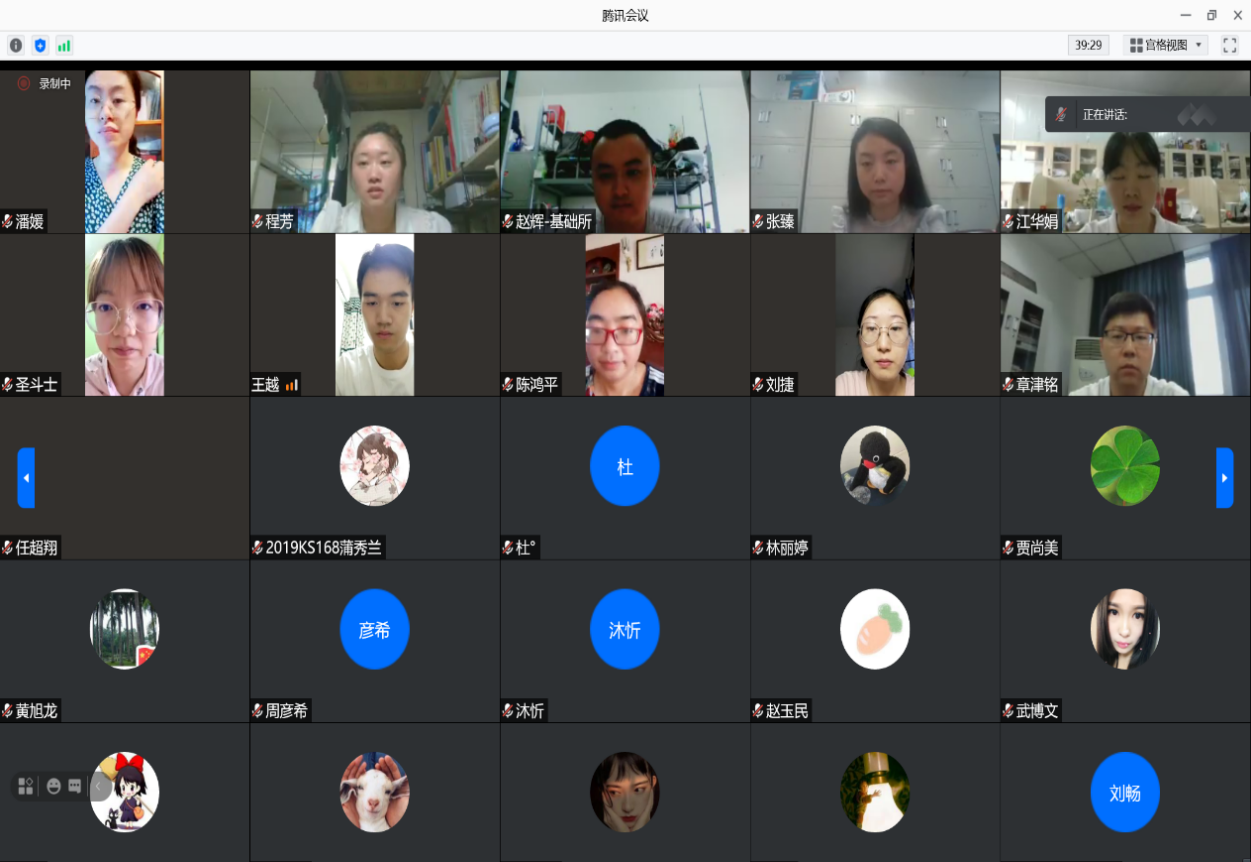Open the 宫格视图 layout dropdown
This screenshot has width=1251, height=862.
[x=1166, y=45]
